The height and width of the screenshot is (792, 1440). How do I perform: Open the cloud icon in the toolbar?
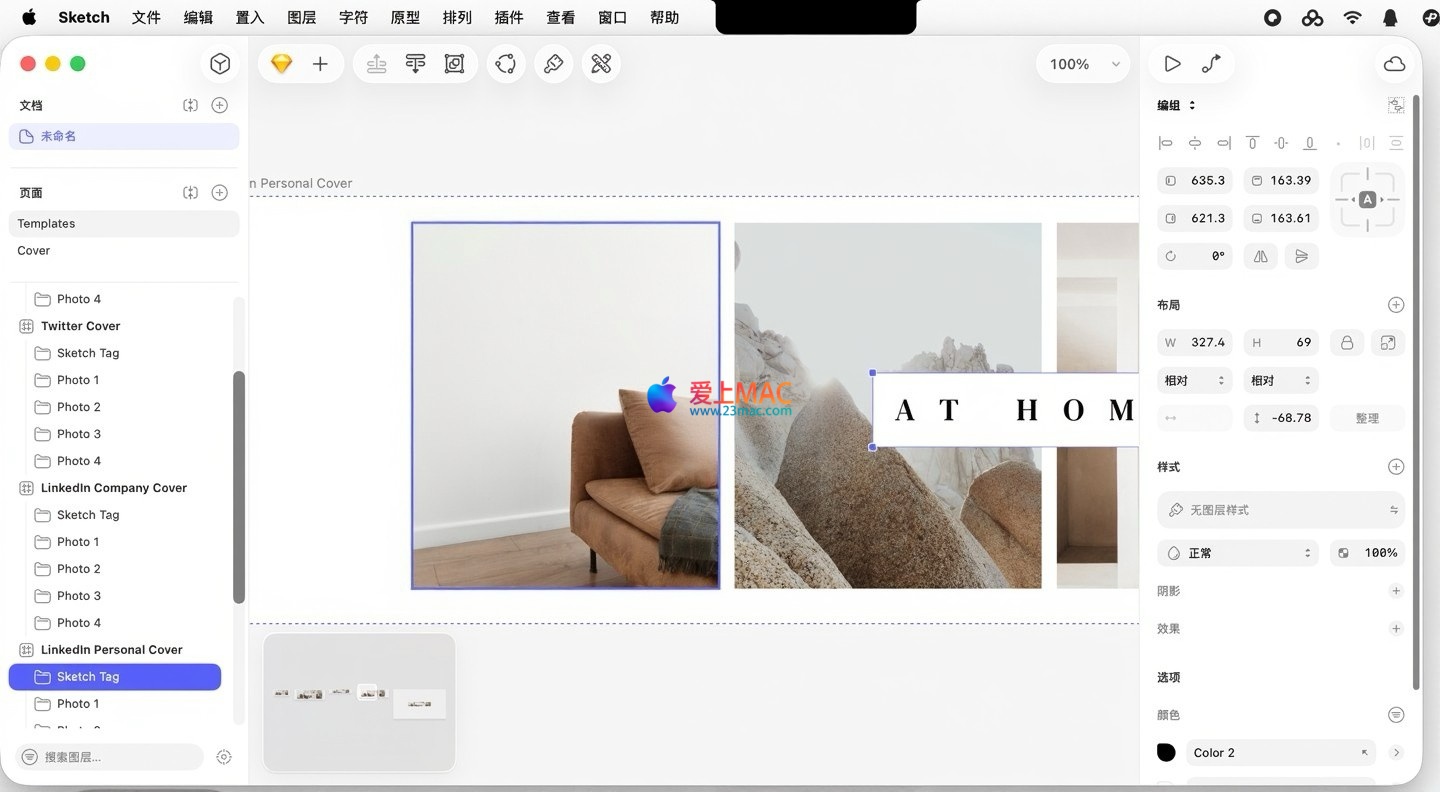tap(1394, 64)
